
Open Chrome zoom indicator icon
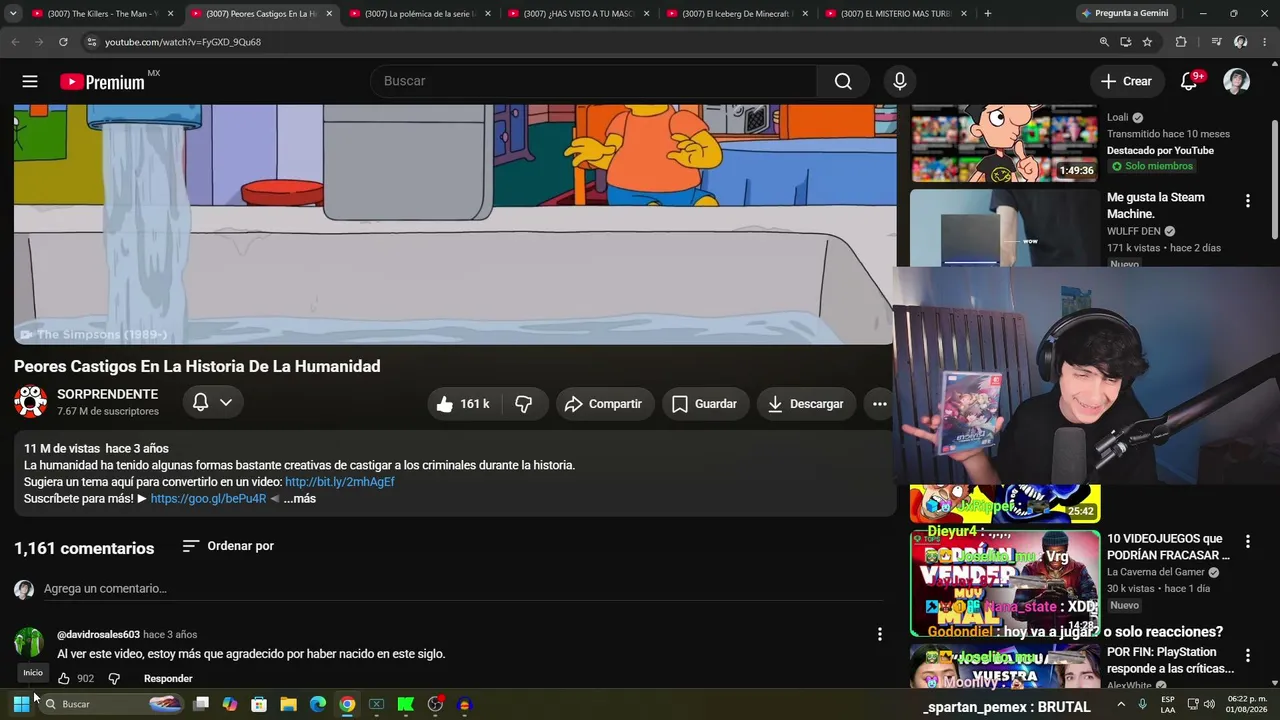point(1104,42)
